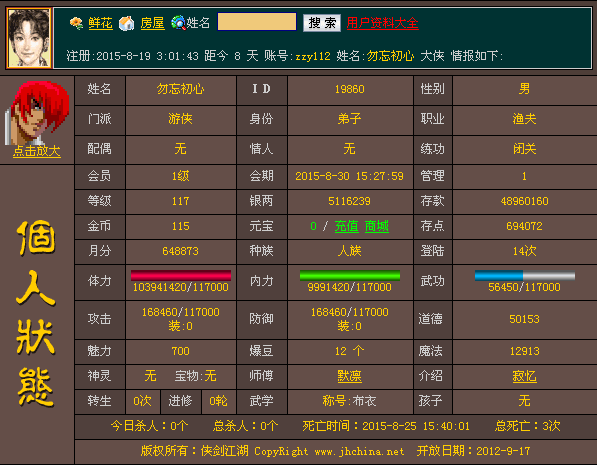The width and height of the screenshot is (597, 465).
Task: Open the 房屋 link
Action: [153, 23]
